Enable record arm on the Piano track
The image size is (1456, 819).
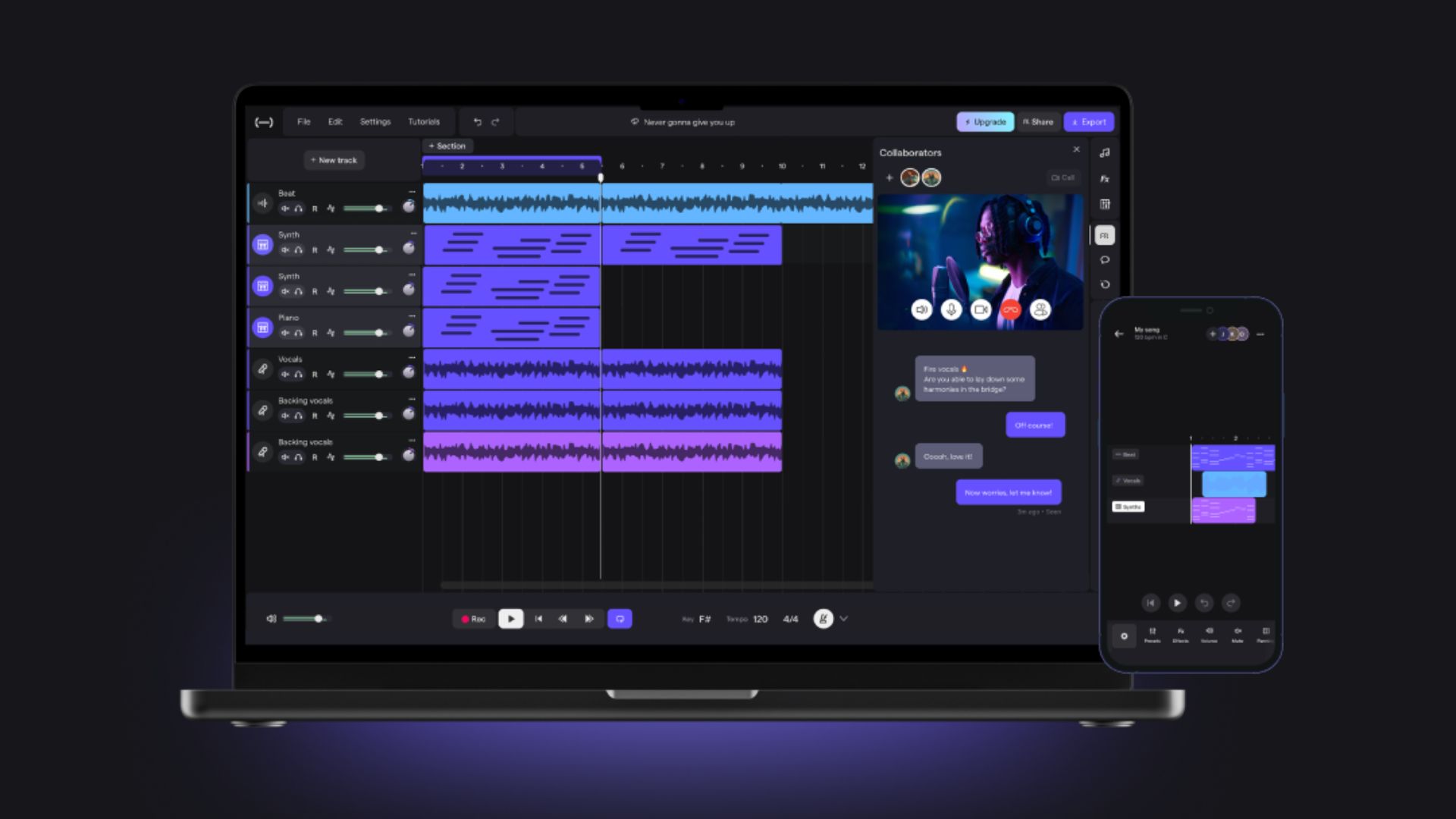pyautogui.click(x=313, y=331)
